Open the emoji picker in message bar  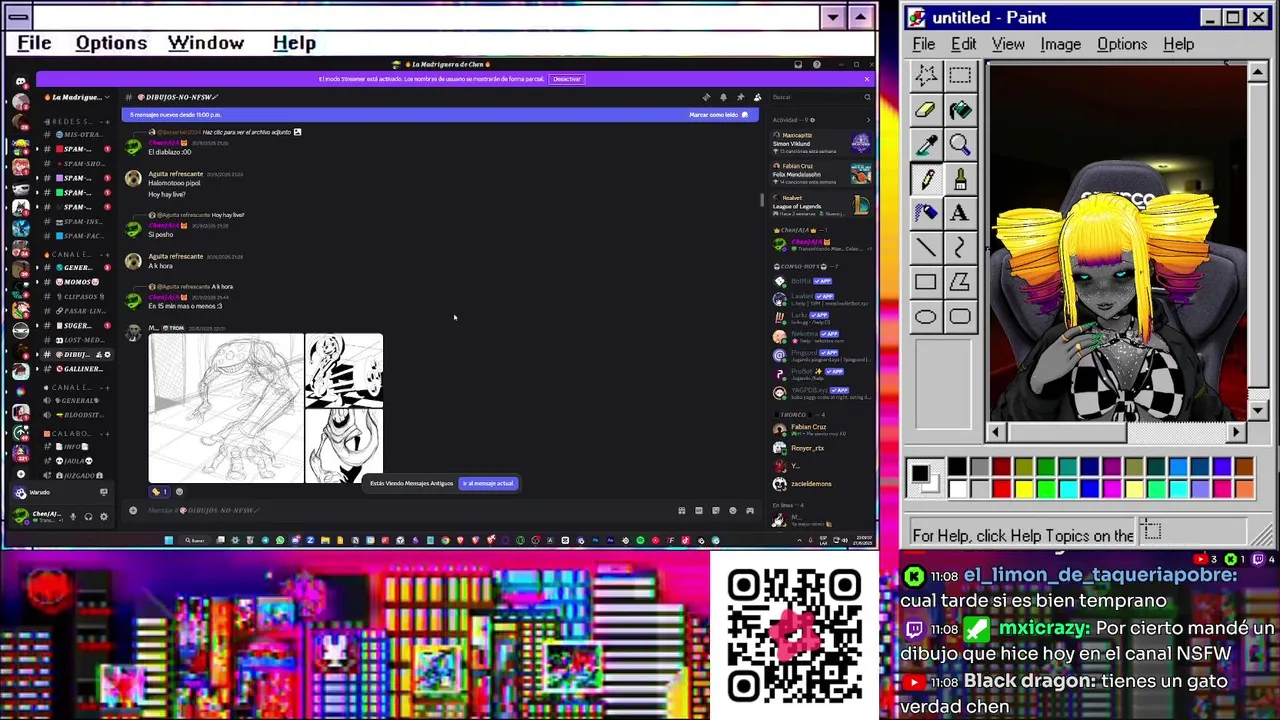(733, 510)
